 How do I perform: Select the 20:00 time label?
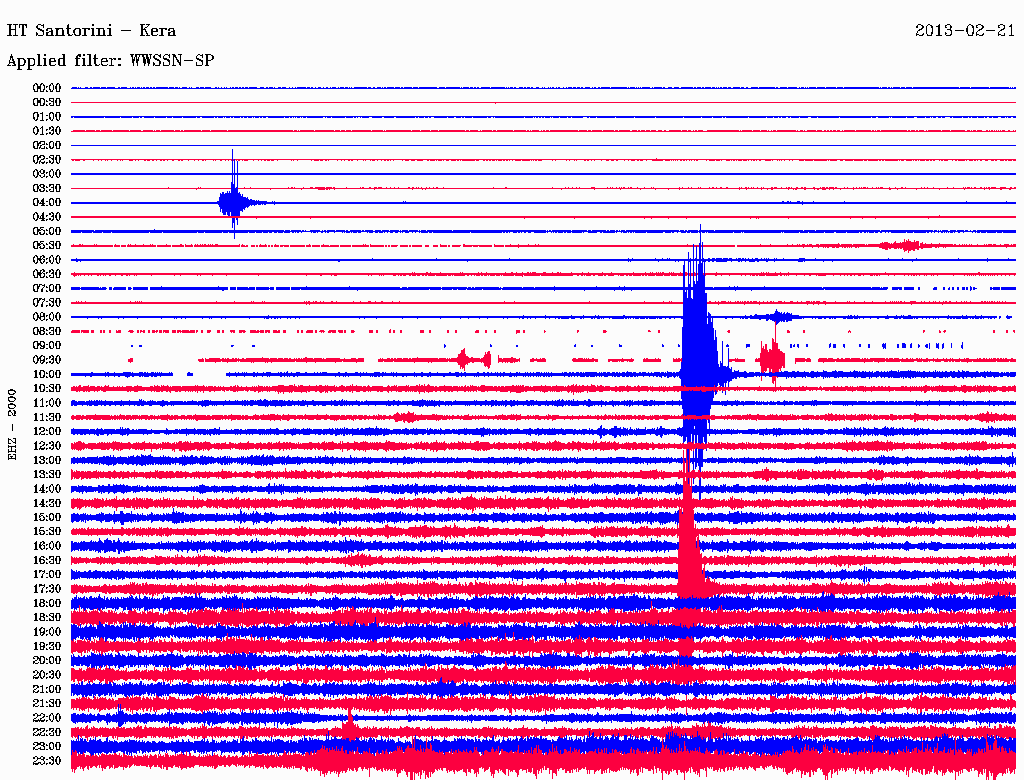pos(47,660)
